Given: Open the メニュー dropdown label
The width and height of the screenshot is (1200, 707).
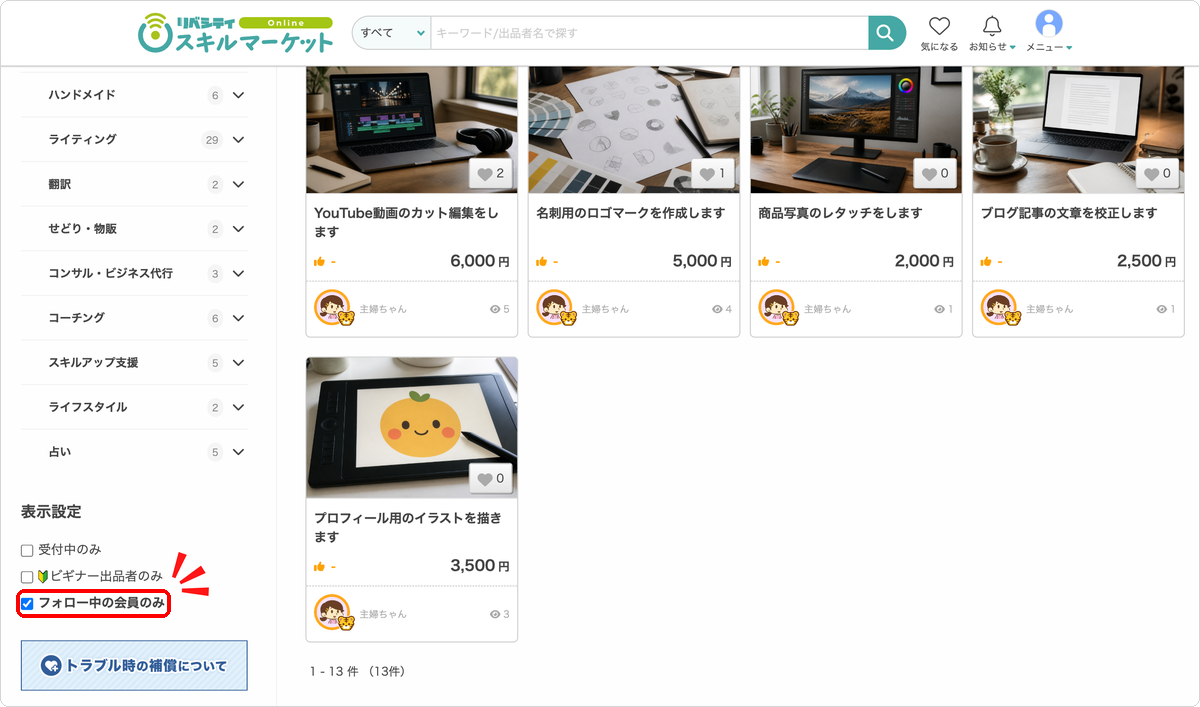Looking at the screenshot, I should 1049,47.
